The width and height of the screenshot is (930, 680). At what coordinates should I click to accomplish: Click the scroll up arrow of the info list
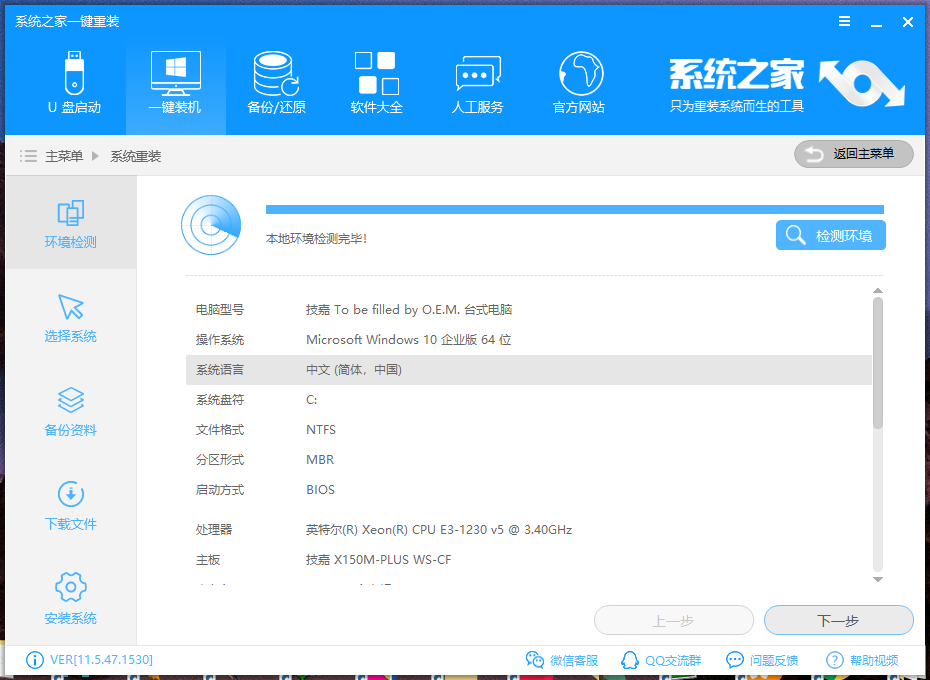tap(878, 291)
